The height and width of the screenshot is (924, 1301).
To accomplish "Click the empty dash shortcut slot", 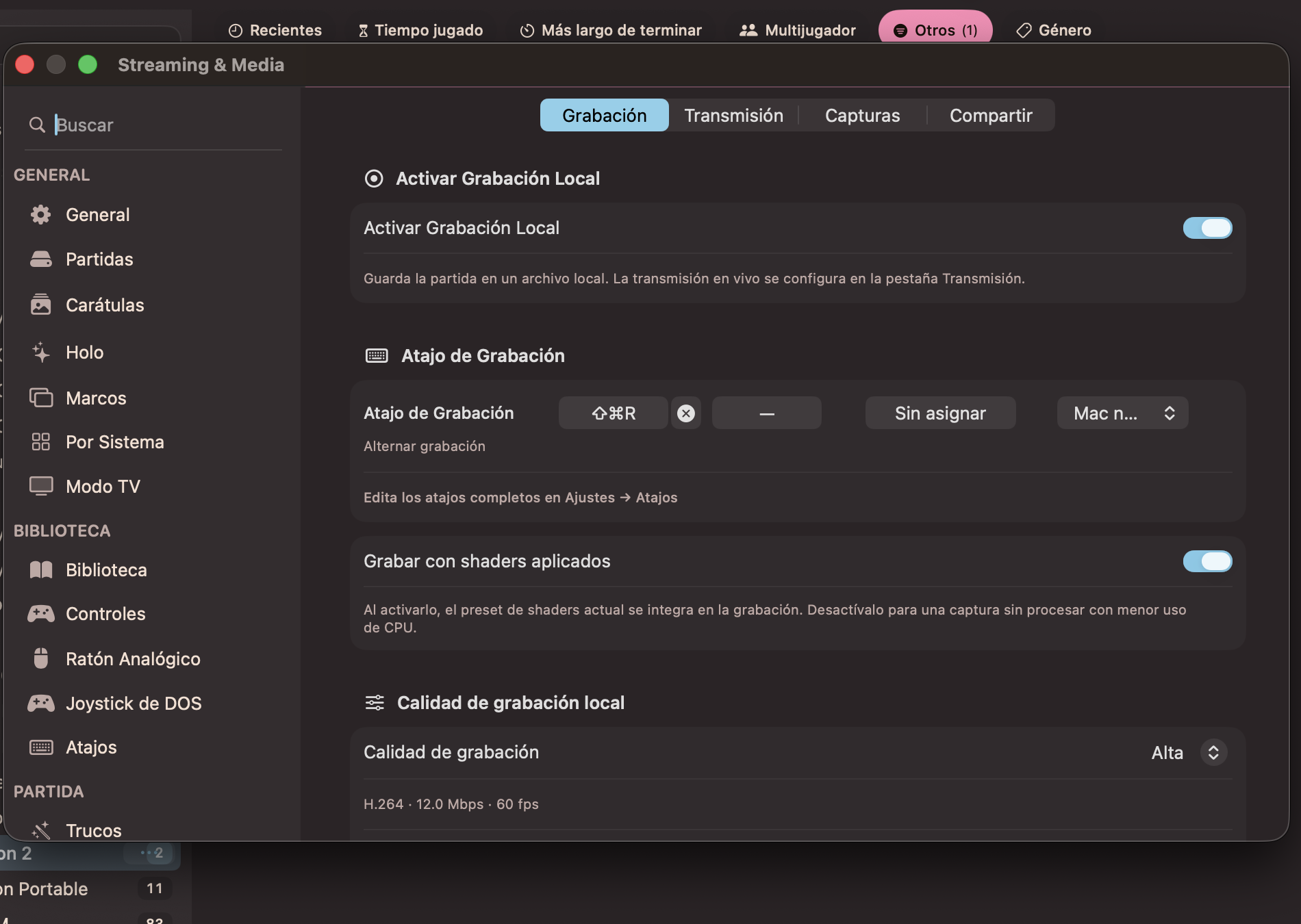I will [x=767, y=413].
